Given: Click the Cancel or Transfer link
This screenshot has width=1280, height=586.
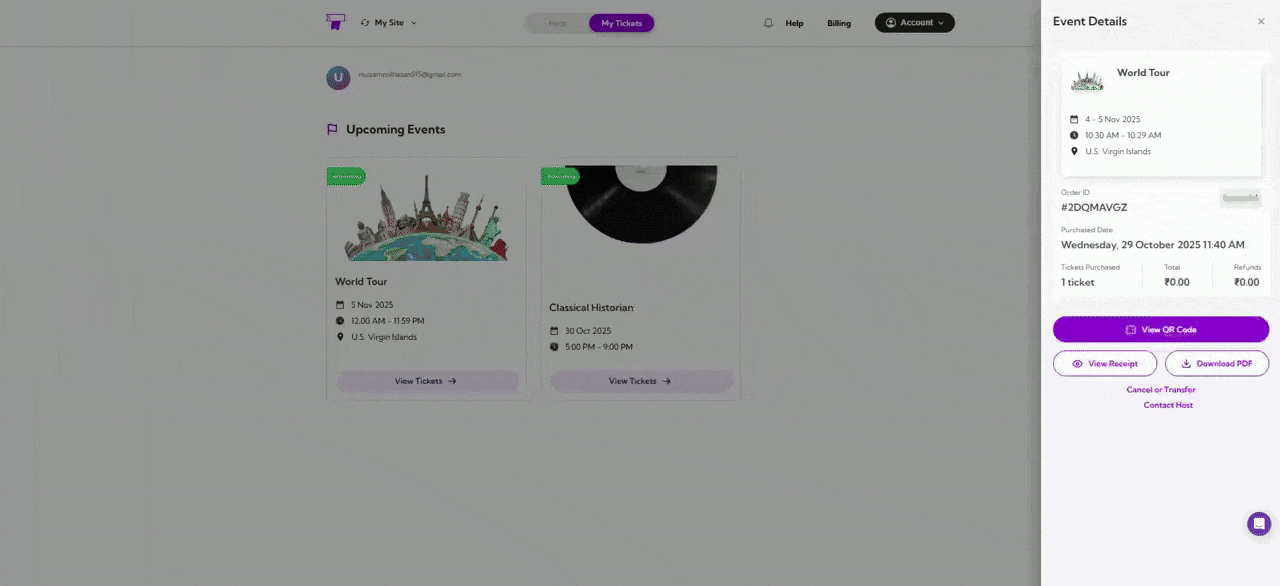Looking at the screenshot, I should [x=1161, y=390].
